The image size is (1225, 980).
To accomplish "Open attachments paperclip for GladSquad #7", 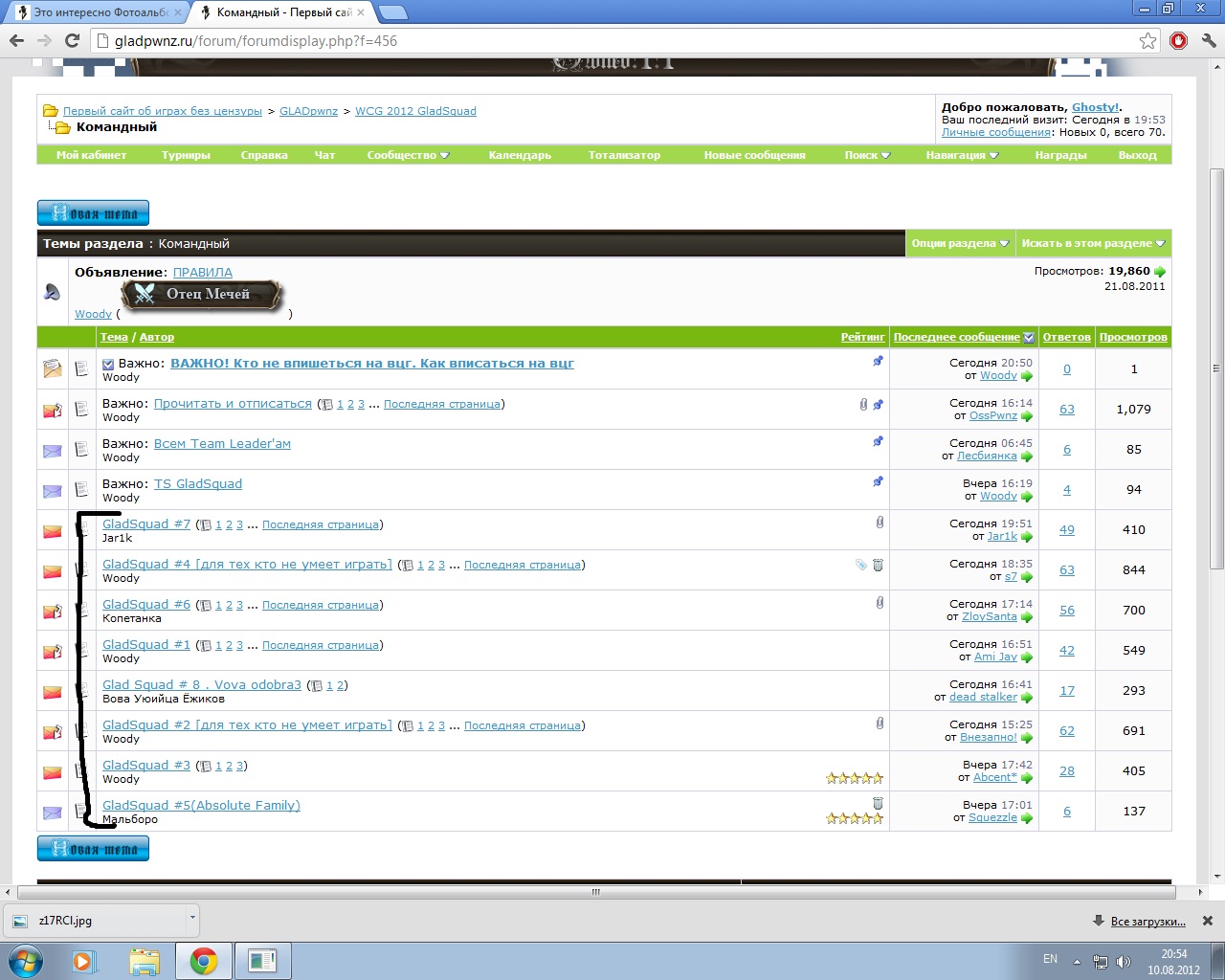I will [x=880, y=523].
